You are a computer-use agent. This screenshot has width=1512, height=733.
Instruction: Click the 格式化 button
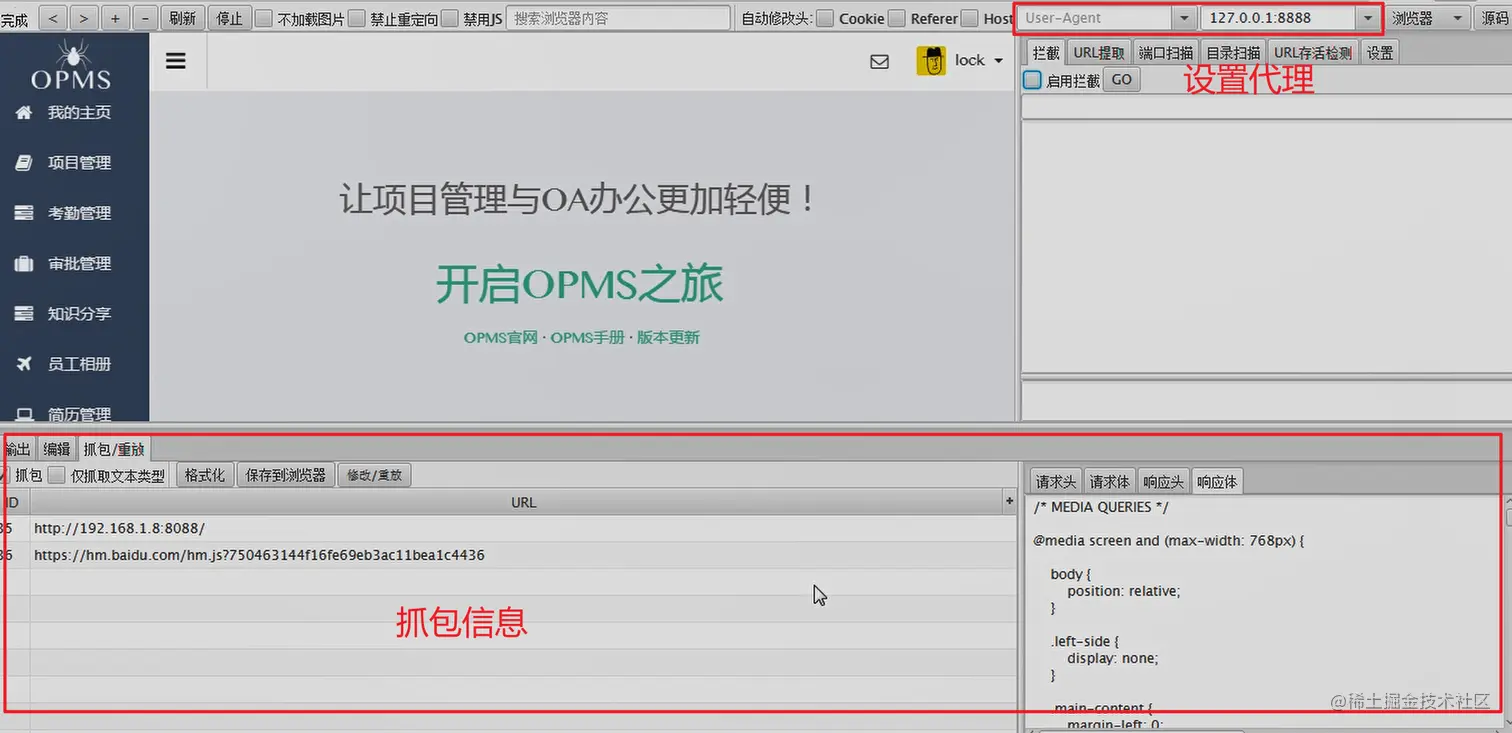(x=205, y=475)
